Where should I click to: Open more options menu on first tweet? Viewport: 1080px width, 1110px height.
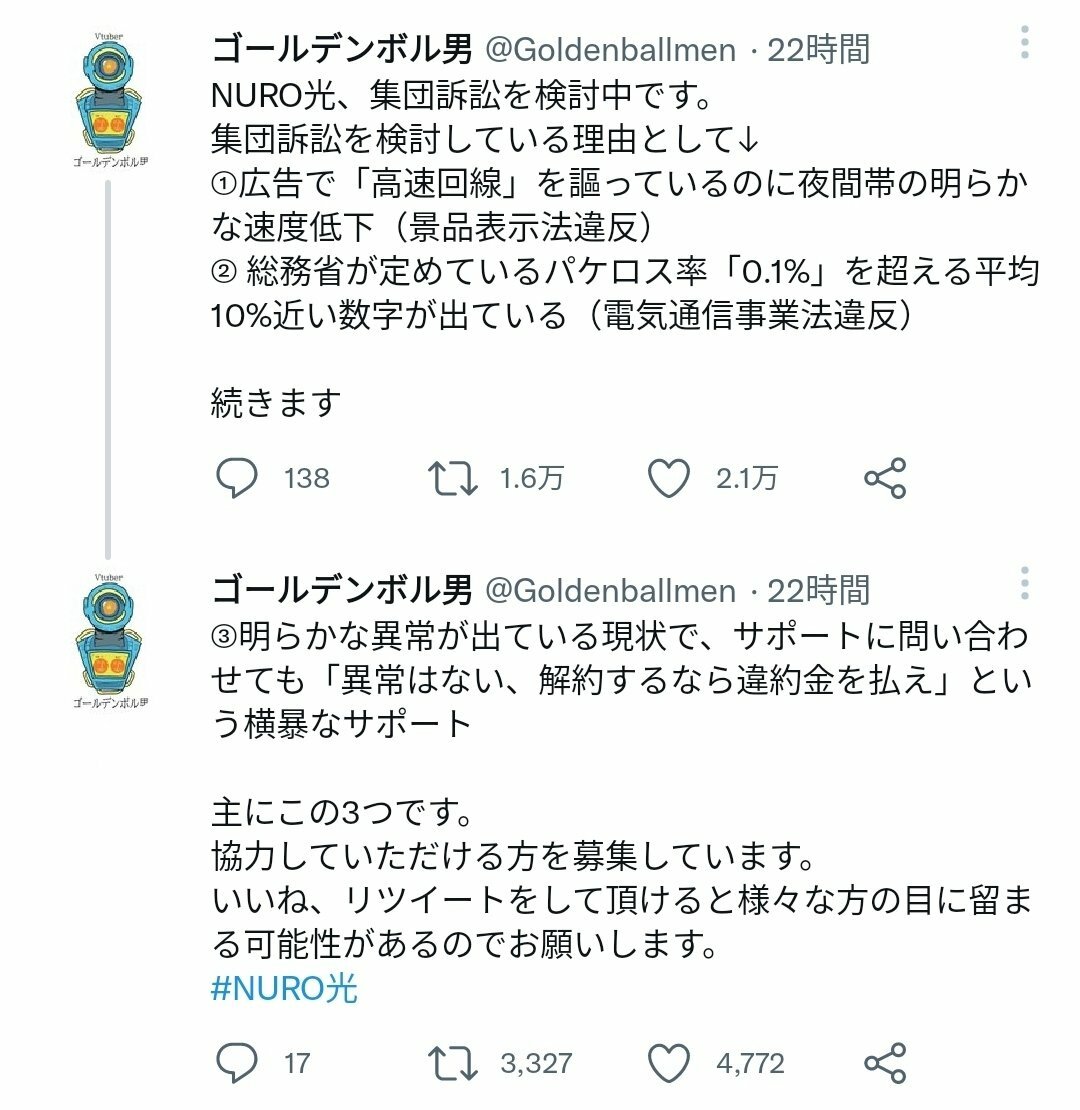[1025, 43]
